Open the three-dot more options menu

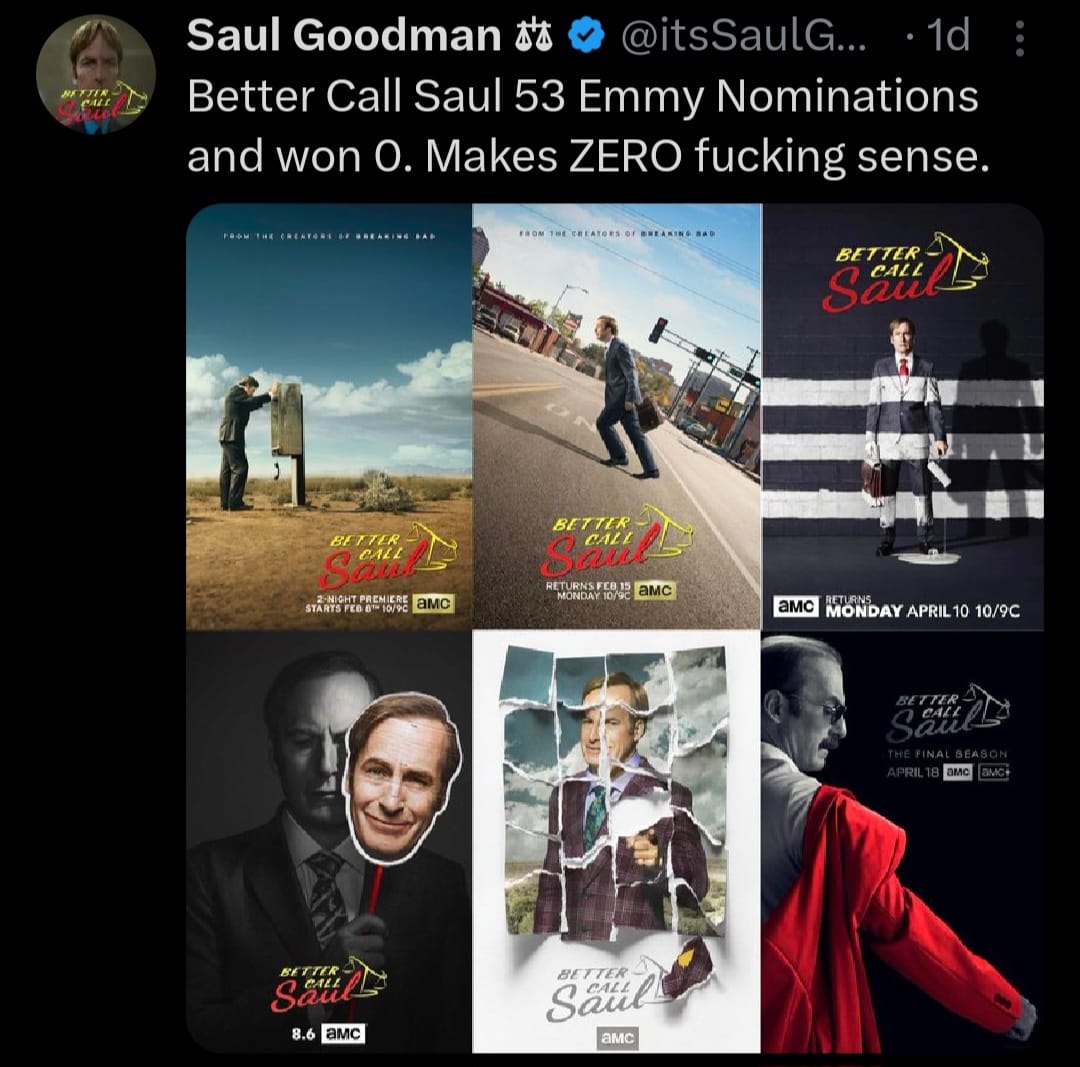(x=1020, y=38)
